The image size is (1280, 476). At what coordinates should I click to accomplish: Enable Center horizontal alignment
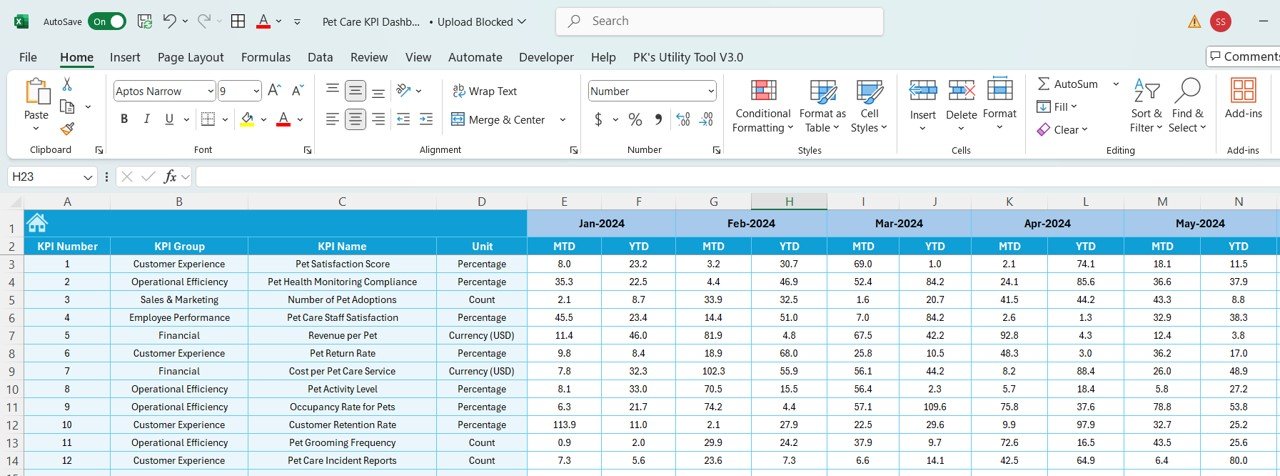click(355, 119)
